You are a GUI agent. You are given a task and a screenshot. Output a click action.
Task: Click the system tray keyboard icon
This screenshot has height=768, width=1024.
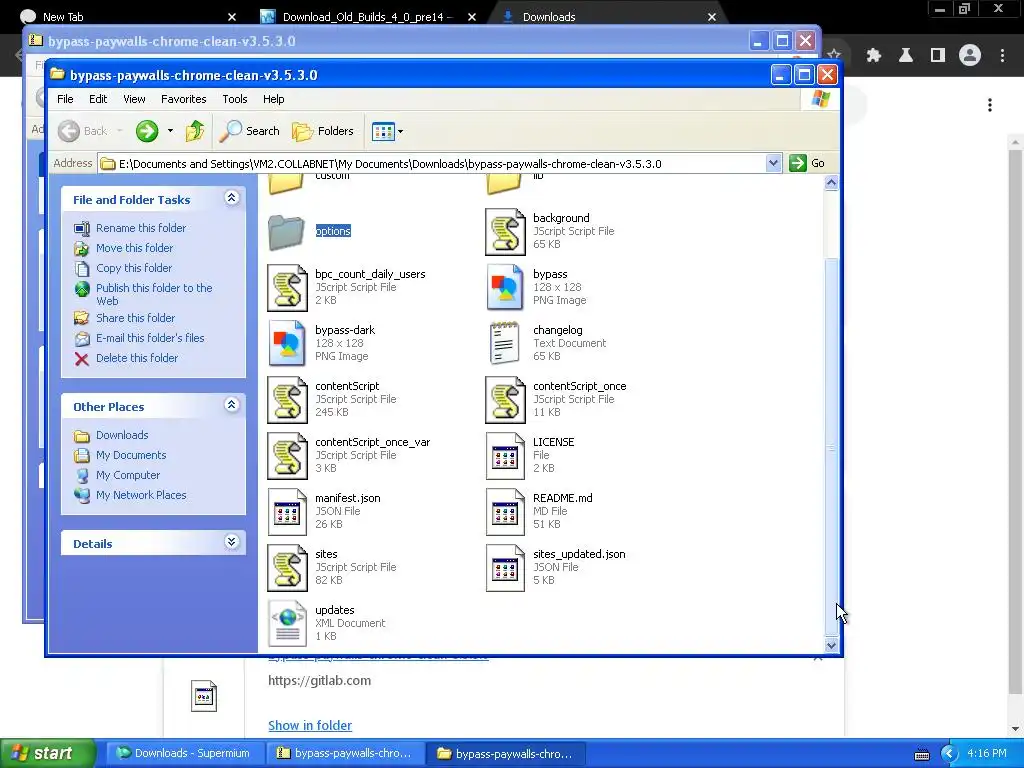[922, 754]
